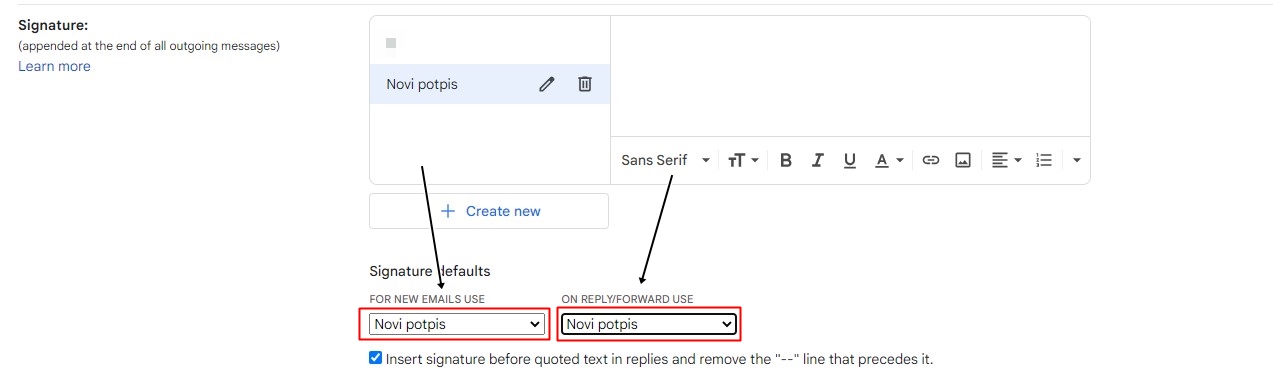This screenshot has height=378, width=1273.
Task: Open the text color picker
Action: pyautogui.click(x=889, y=160)
